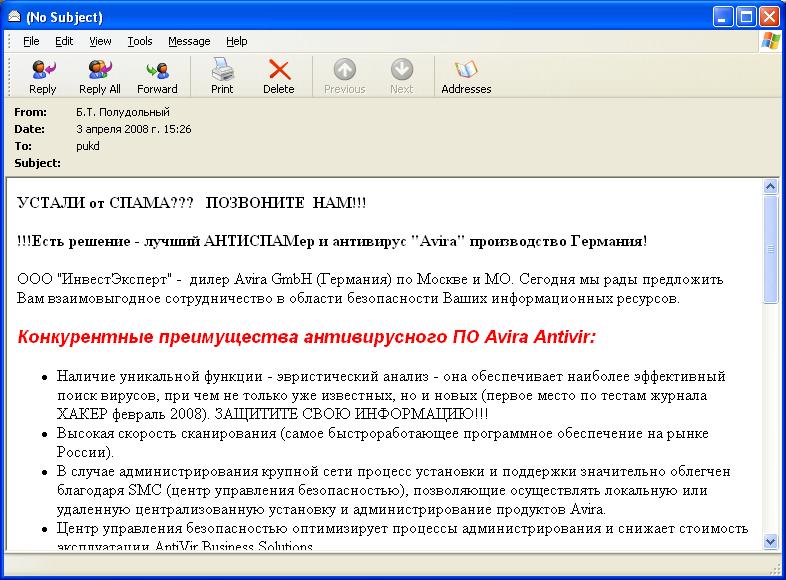Open the Message menu
786x580 pixels.
click(x=189, y=41)
